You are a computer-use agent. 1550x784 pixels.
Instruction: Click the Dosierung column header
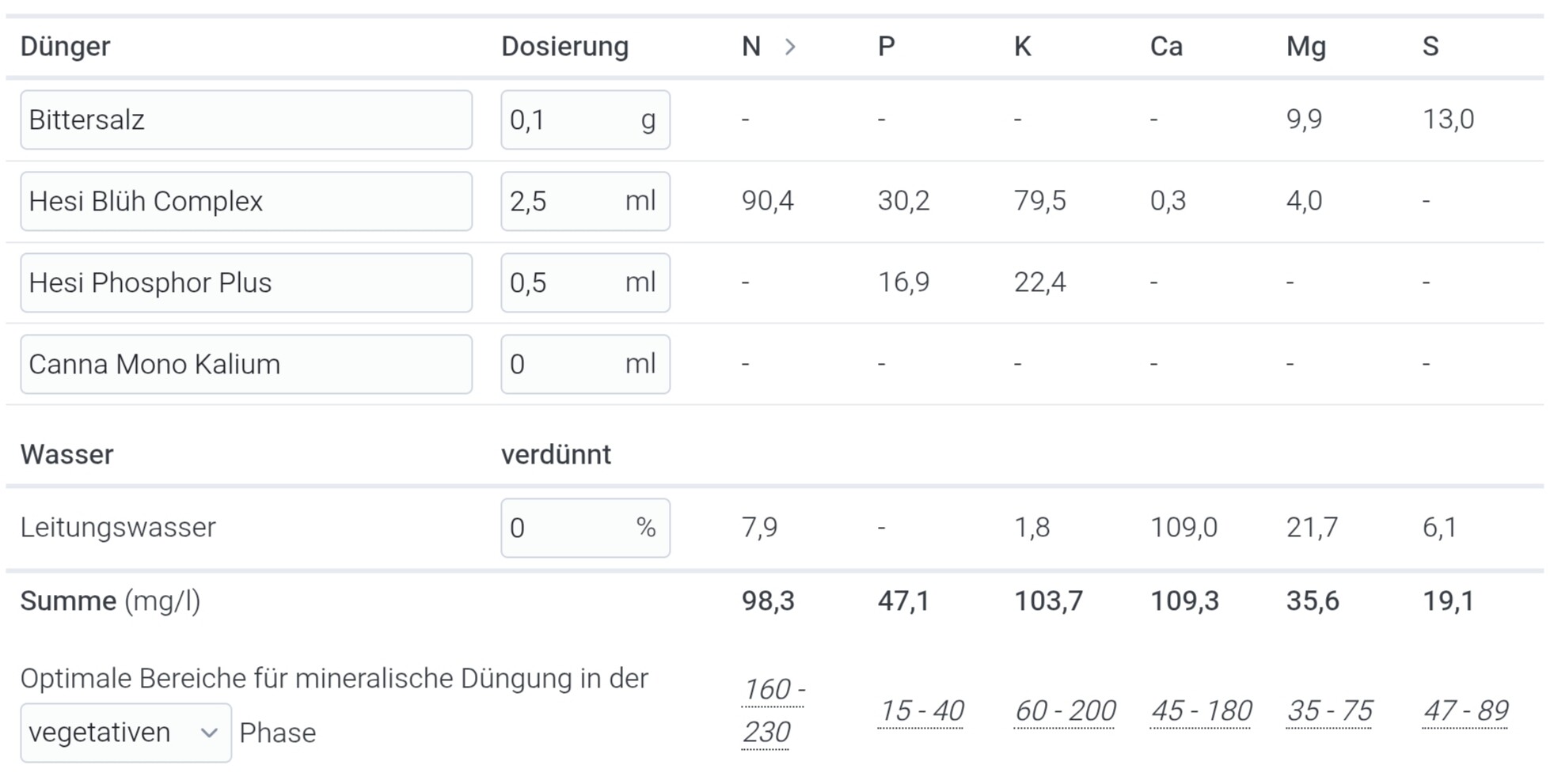(564, 47)
